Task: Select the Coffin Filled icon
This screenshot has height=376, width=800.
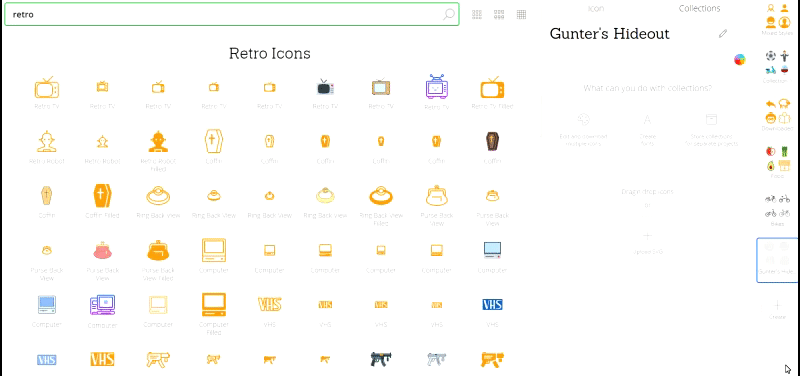Action: [x=102, y=196]
